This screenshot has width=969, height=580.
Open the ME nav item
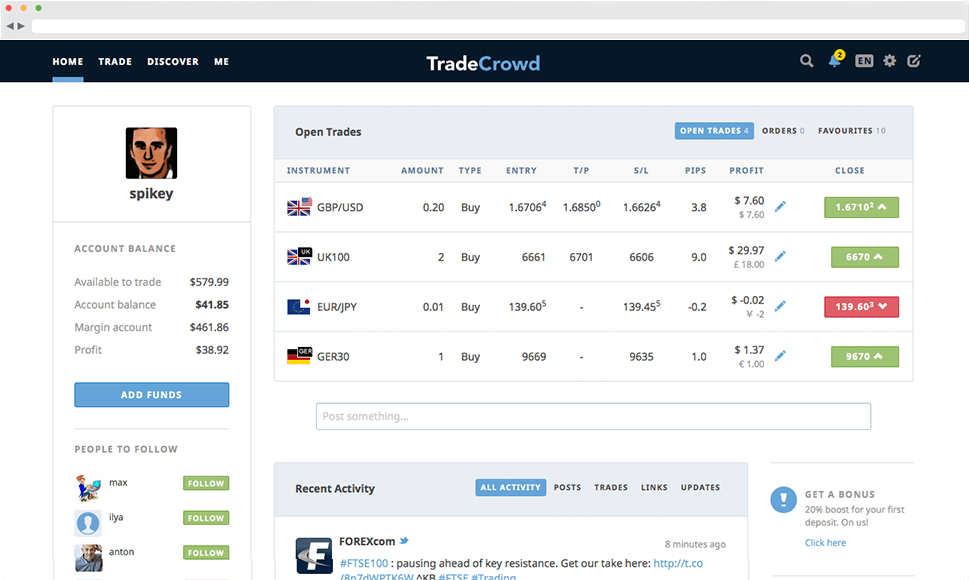(221, 62)
